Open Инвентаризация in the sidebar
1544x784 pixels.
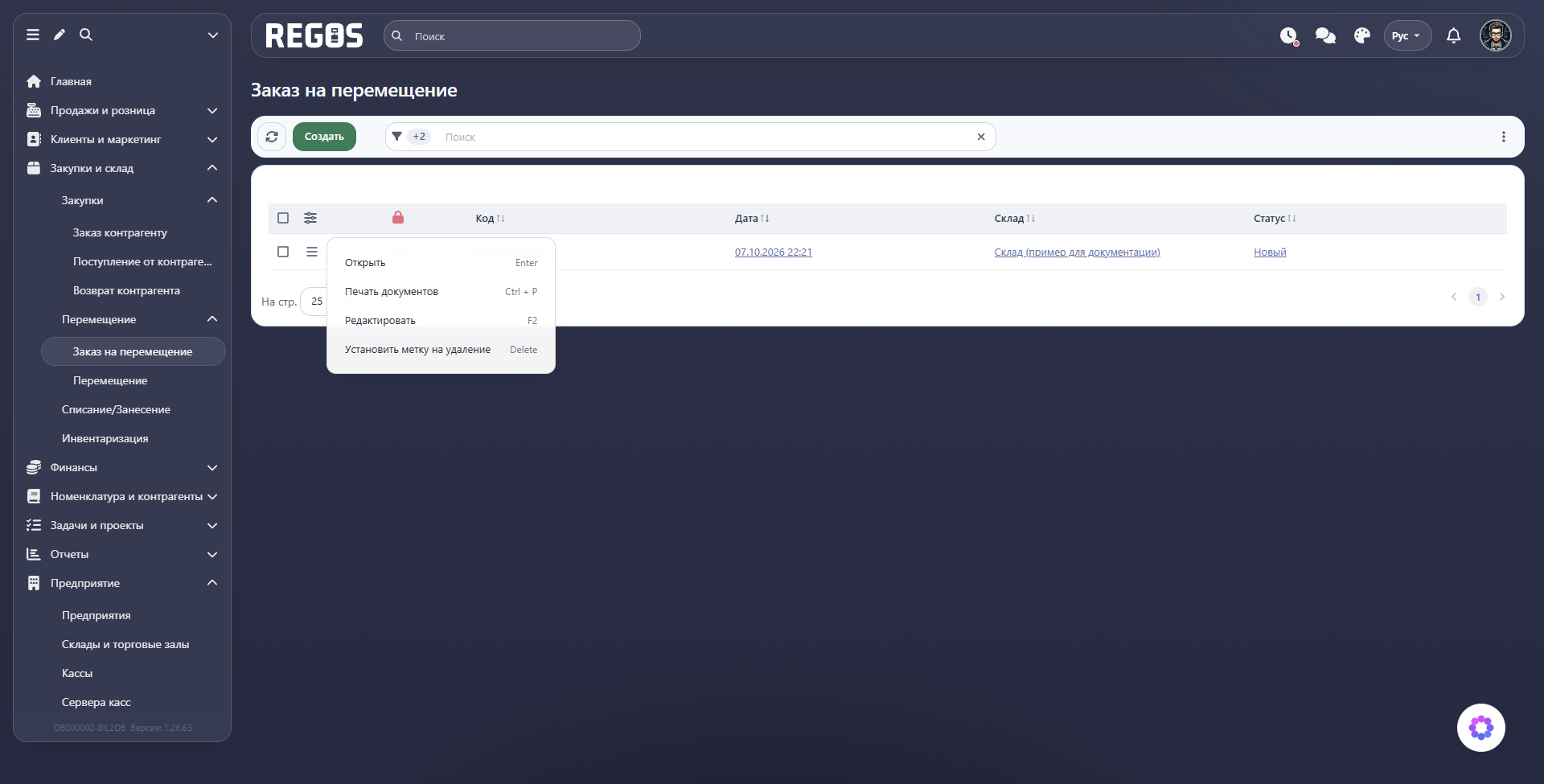click(105, 438)
